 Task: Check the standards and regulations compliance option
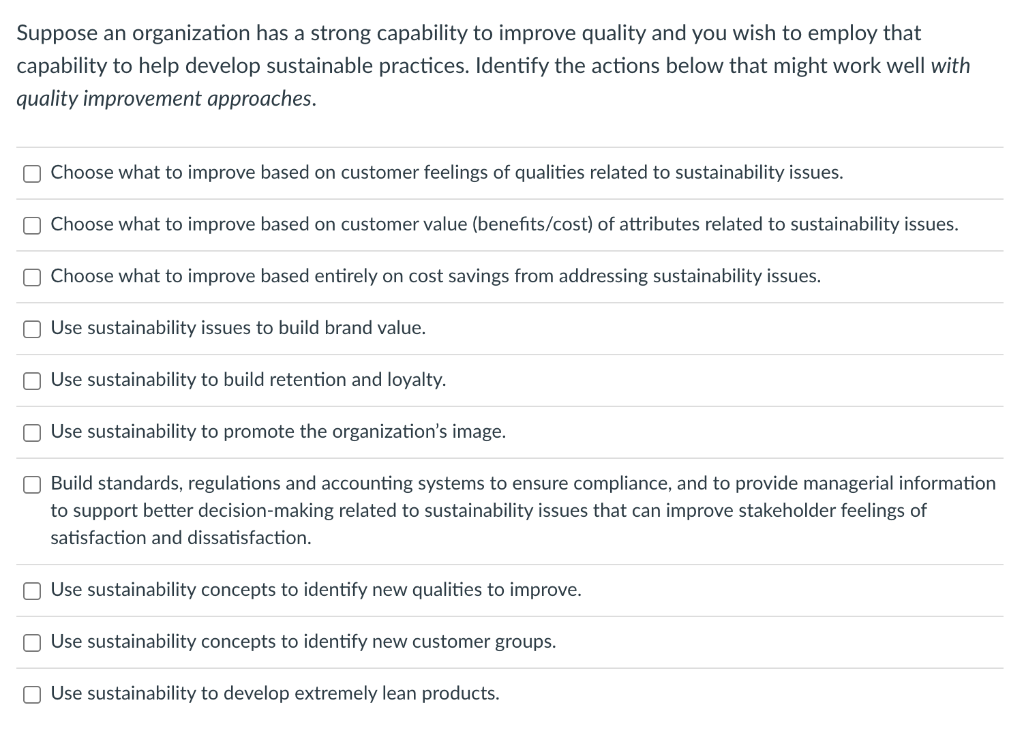tap(31, 484)
